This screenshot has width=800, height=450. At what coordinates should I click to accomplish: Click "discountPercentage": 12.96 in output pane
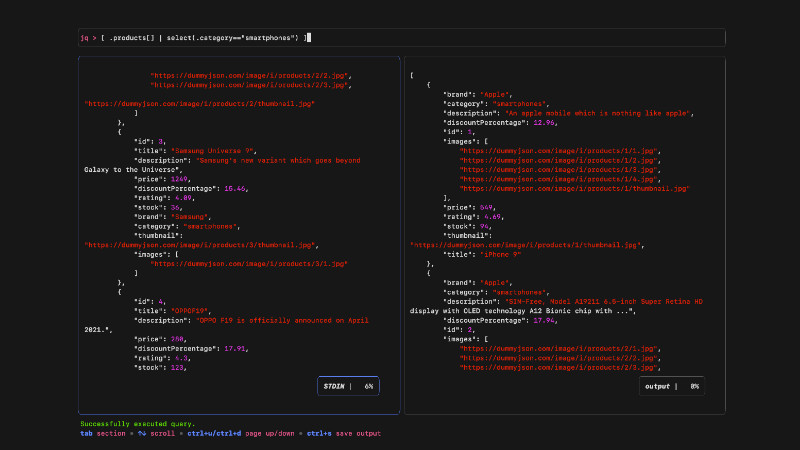coord(501,122)
